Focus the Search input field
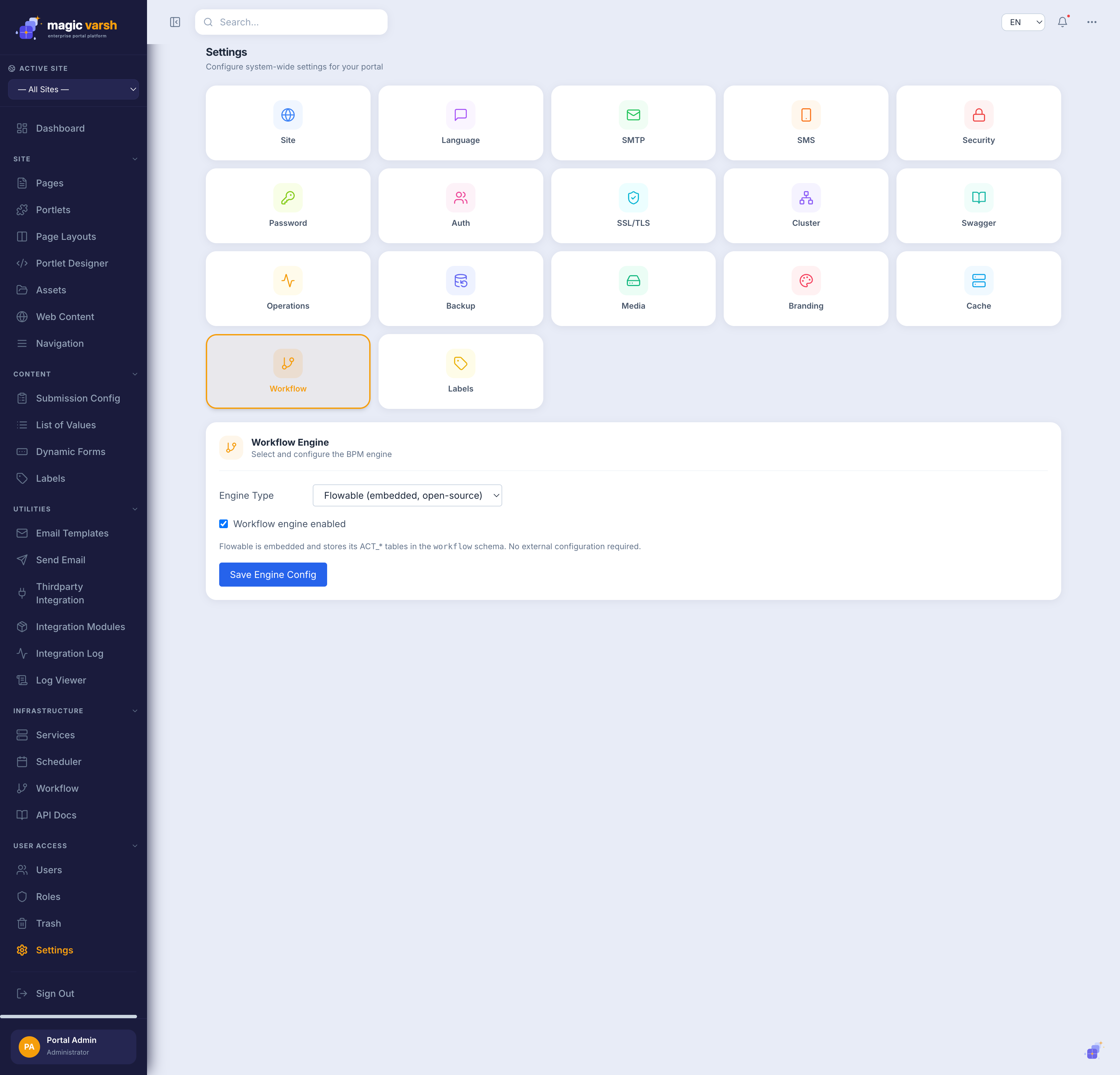 [x=291, y=22]
